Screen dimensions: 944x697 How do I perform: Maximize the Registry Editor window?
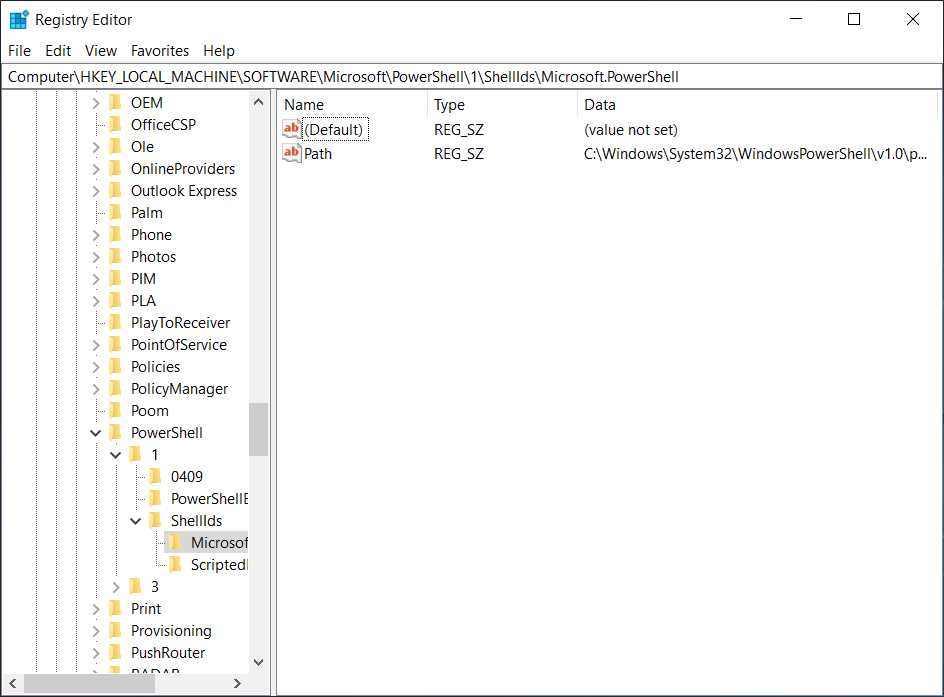854,19
